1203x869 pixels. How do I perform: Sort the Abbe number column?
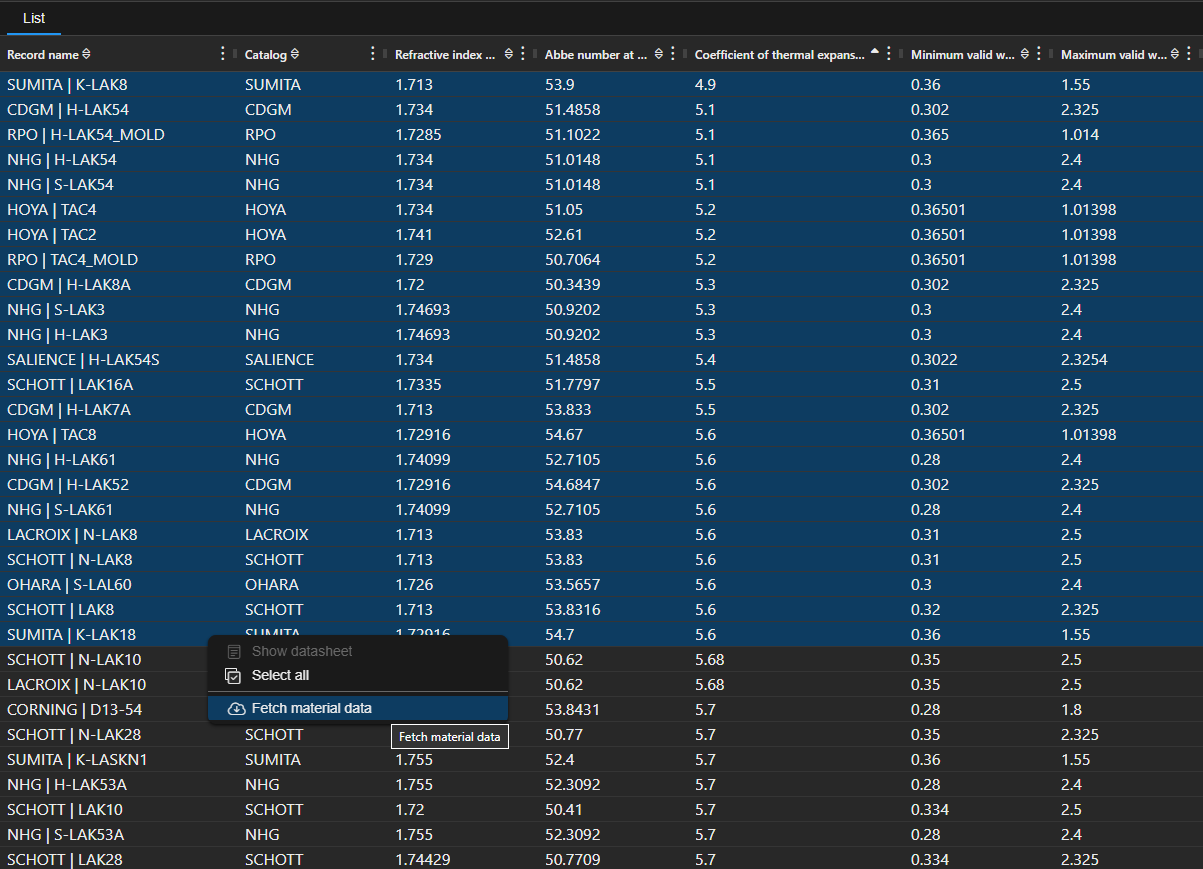(x=658, y=54)
